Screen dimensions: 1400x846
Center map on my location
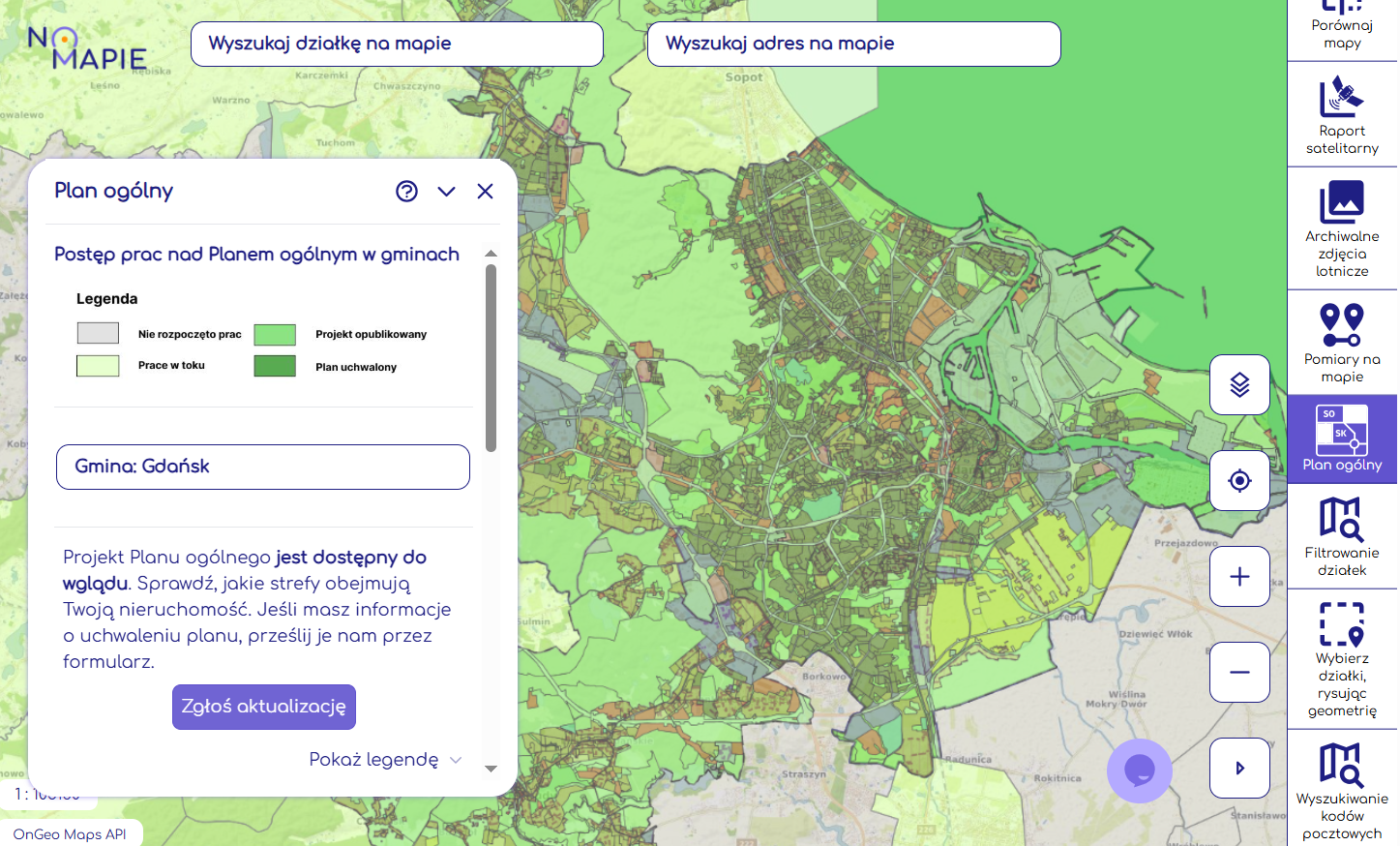1239,481
